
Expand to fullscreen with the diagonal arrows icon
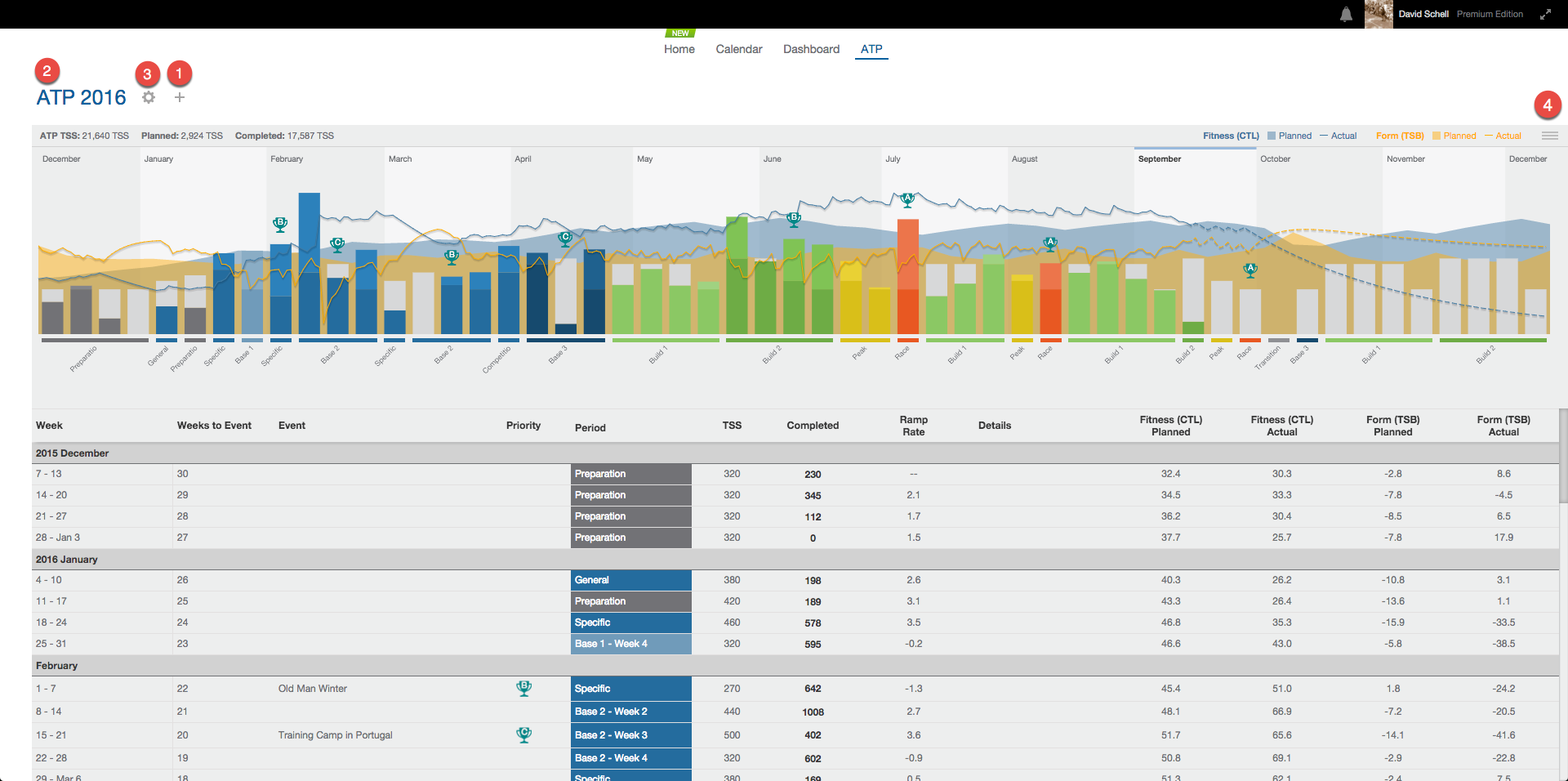pyautogui.click(x=1546, y=14)
